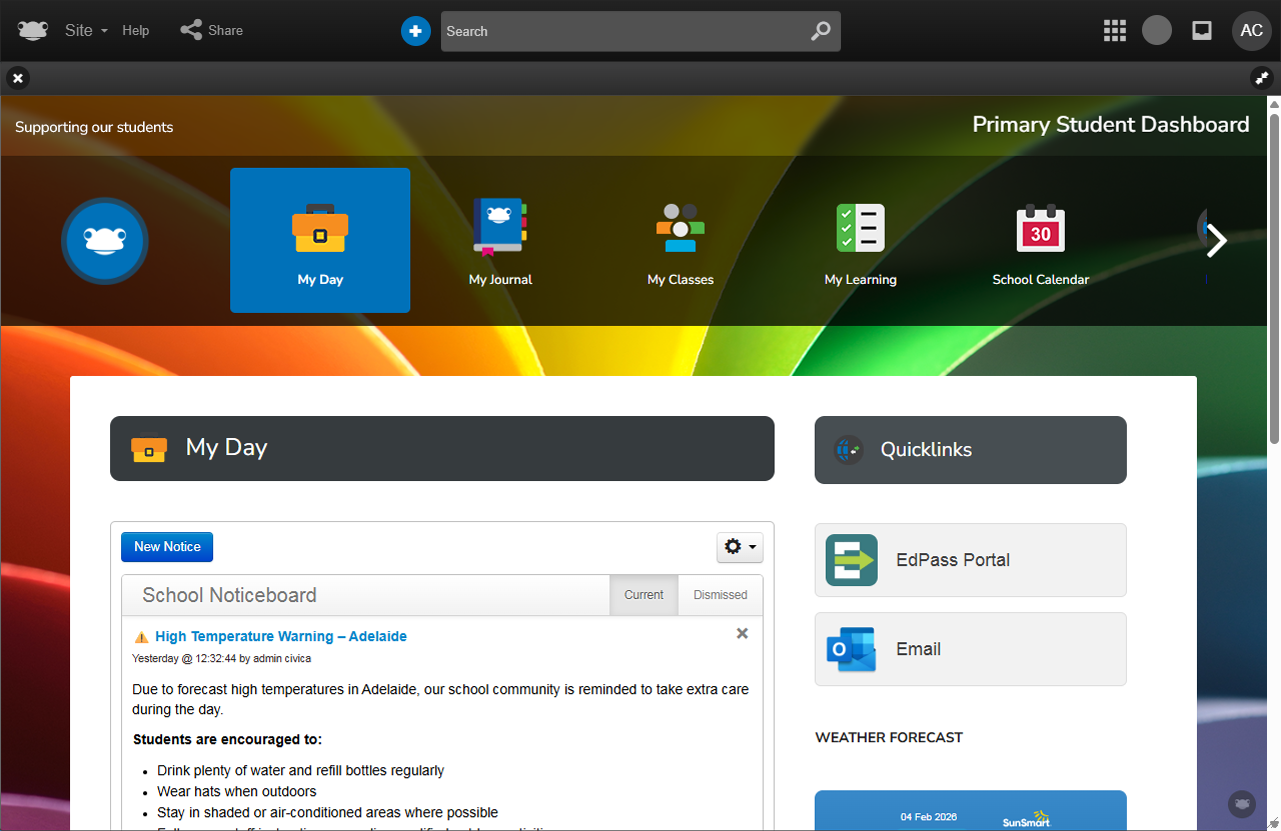This screenshot has width=1281, height=831.
Task: Select the Current notices tab
Action: click(643, 595)
